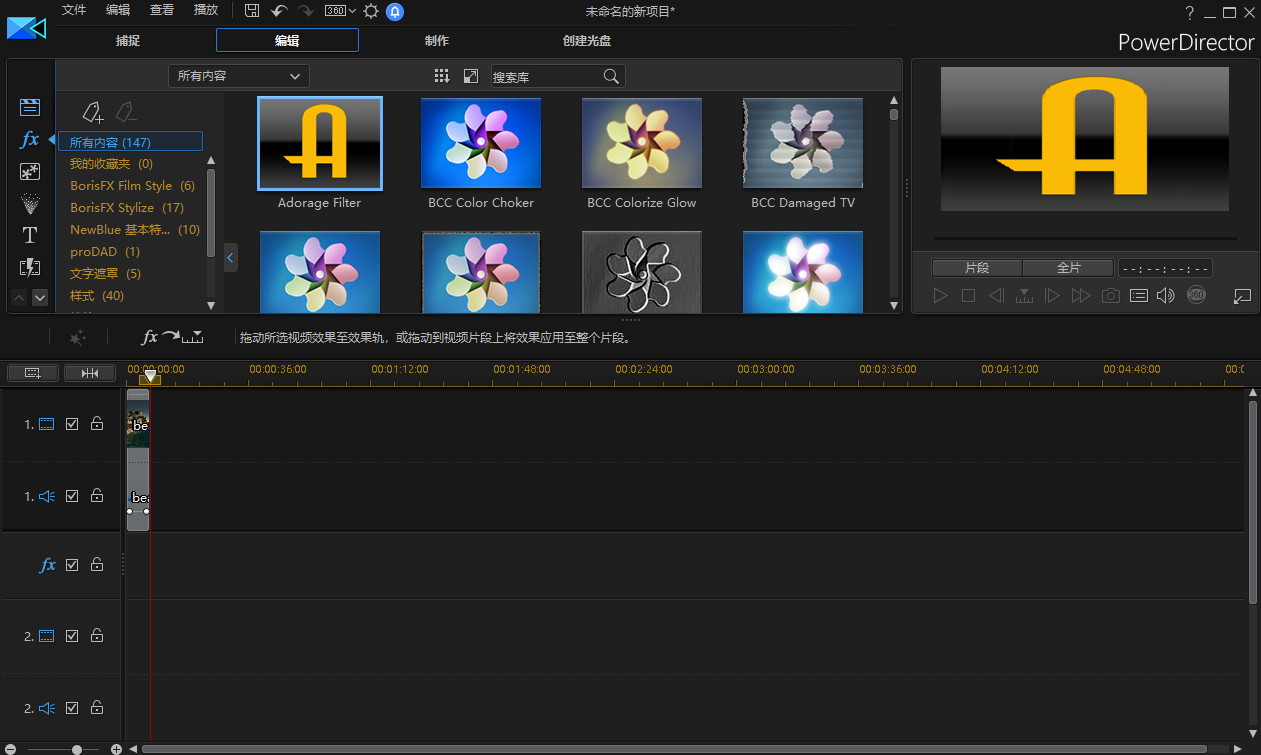This screenshot has height=755, width=1261.
Task: Step to next frame in preview
Action: 1052,296
